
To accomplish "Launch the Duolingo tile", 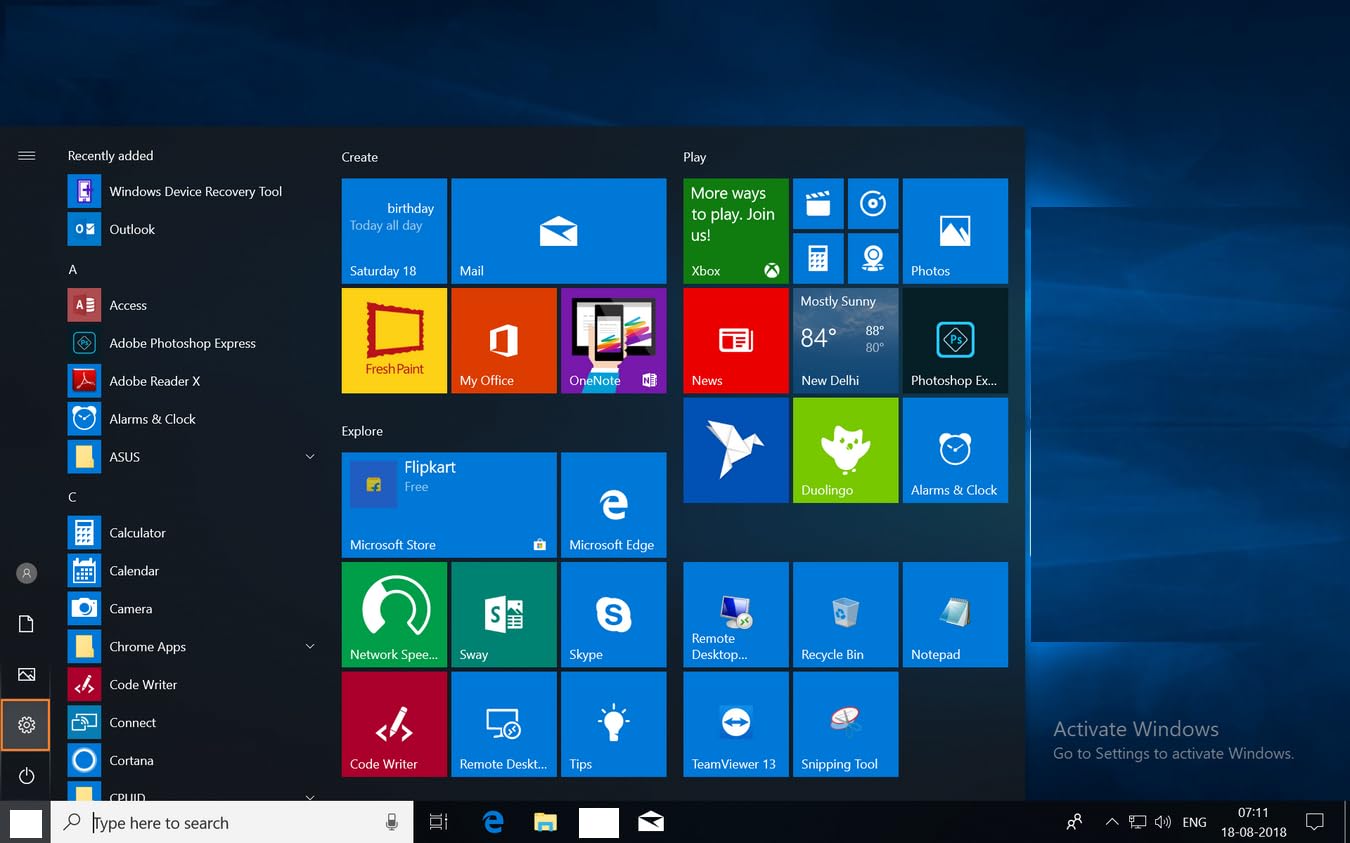I will click(x=845, y=450).
